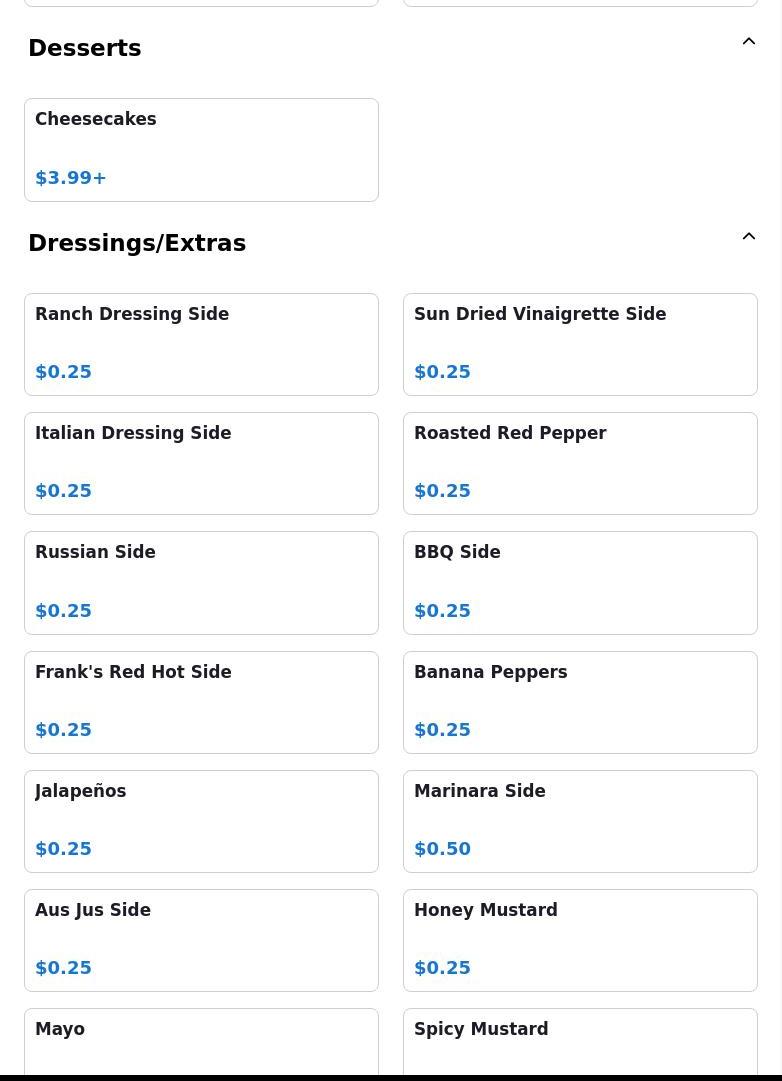This screenshot has height=1081, width=782.
Task: Select the BBQ Side card
Action: [580, 583]
